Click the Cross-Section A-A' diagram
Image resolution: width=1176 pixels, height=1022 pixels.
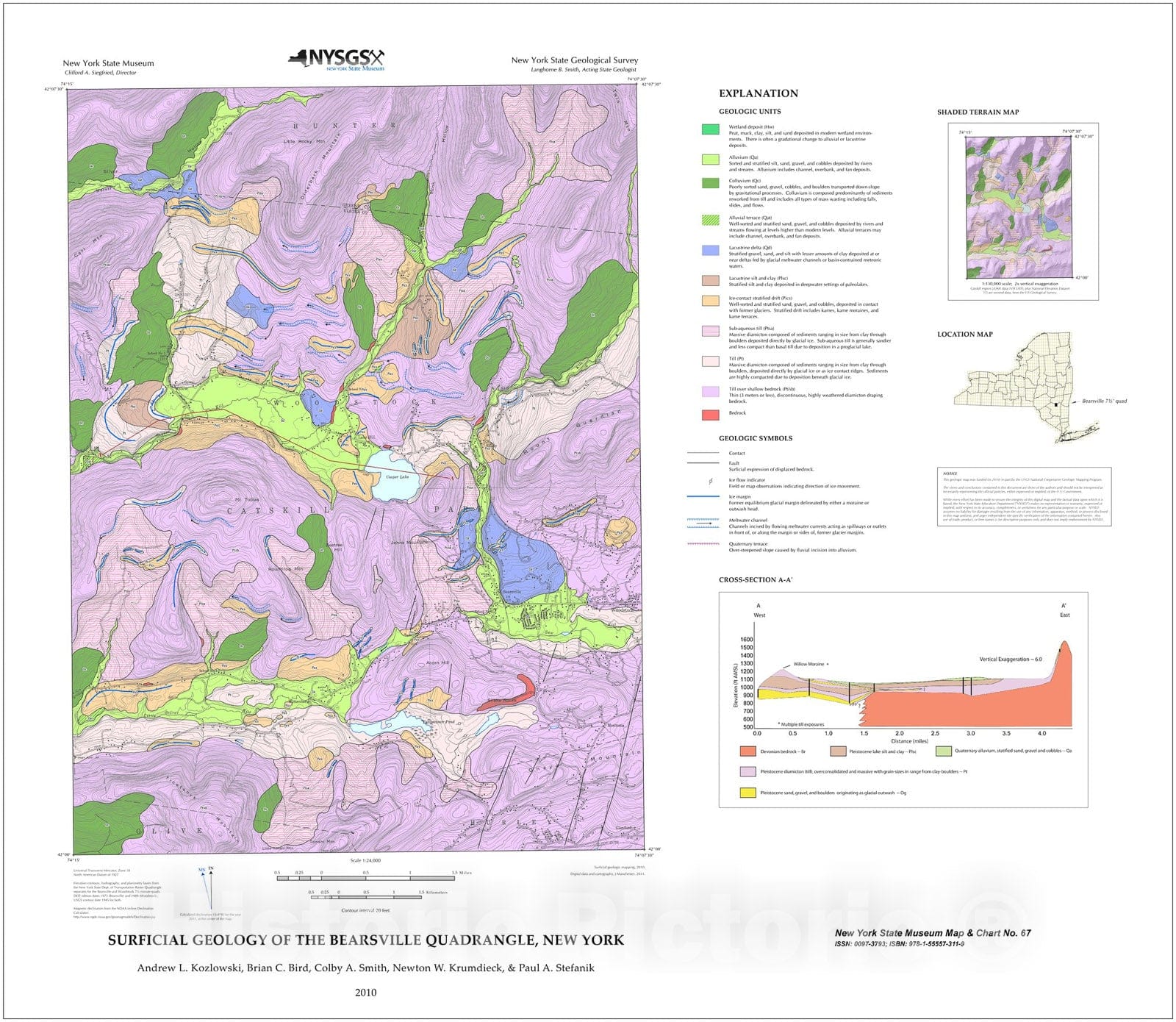tap(903, 699)
